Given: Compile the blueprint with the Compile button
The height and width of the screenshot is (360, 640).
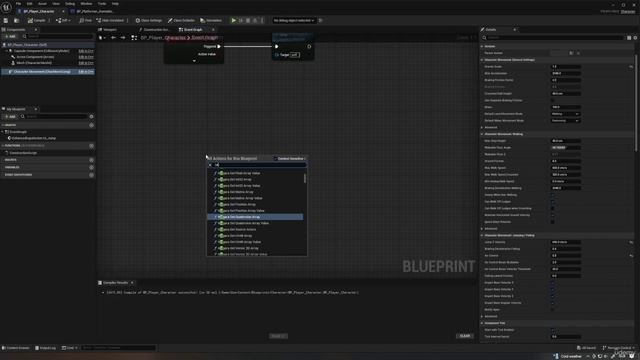Looking at the screenshot, I should [x=37, y=20].
